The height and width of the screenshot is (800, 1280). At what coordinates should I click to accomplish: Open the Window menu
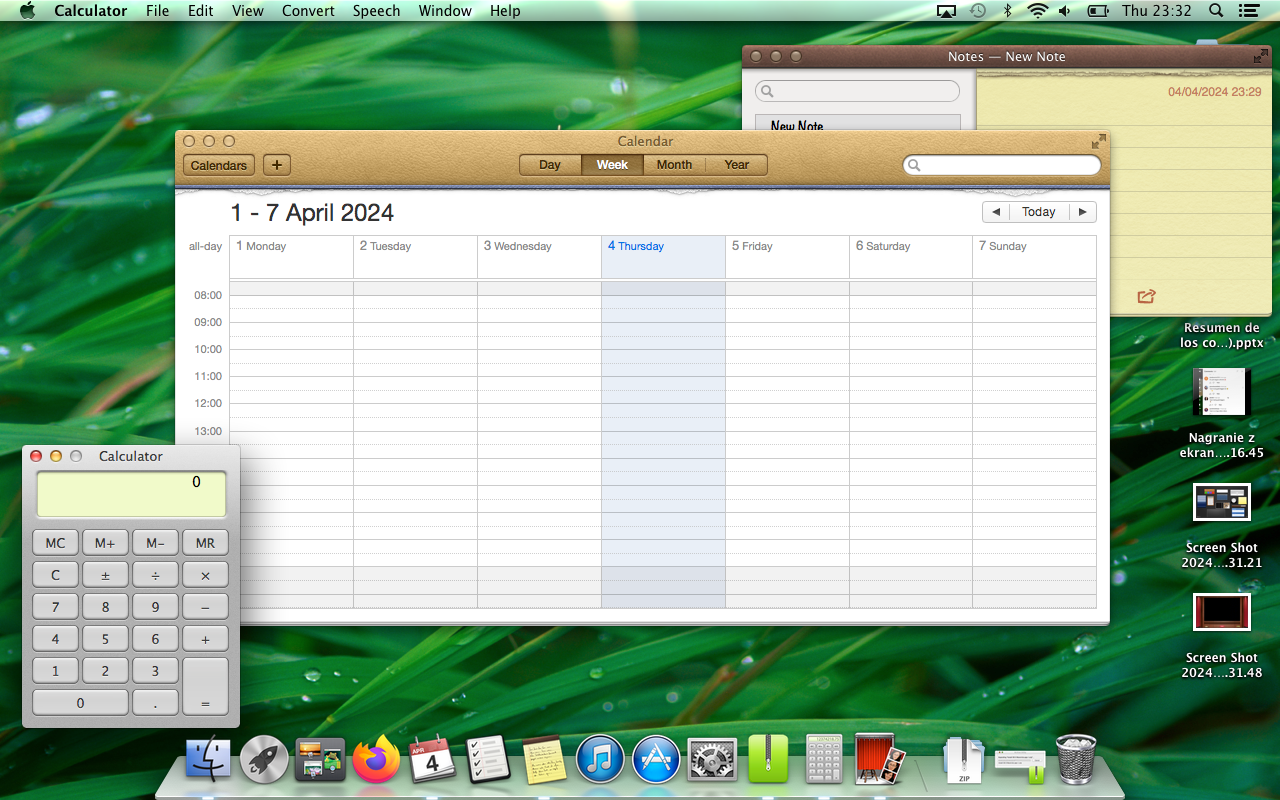(445, 11)
